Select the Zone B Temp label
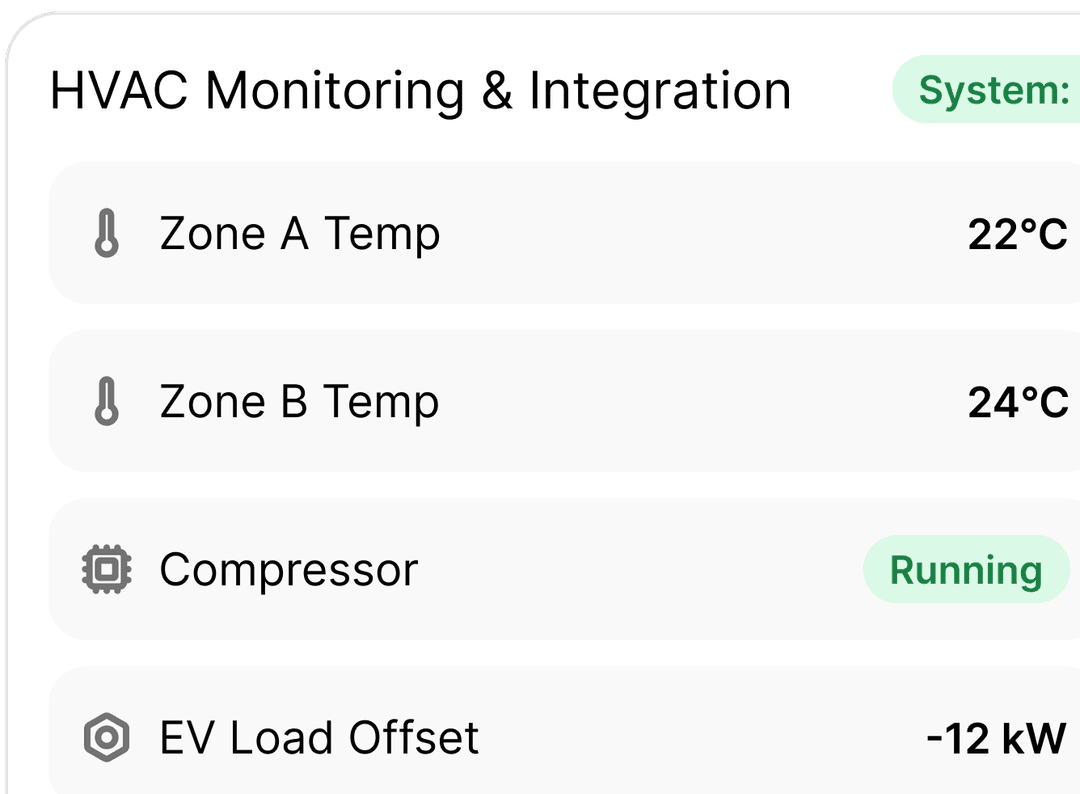This screenshot has width=1080, height=794. pyautogui.click(x=299, y=401)
